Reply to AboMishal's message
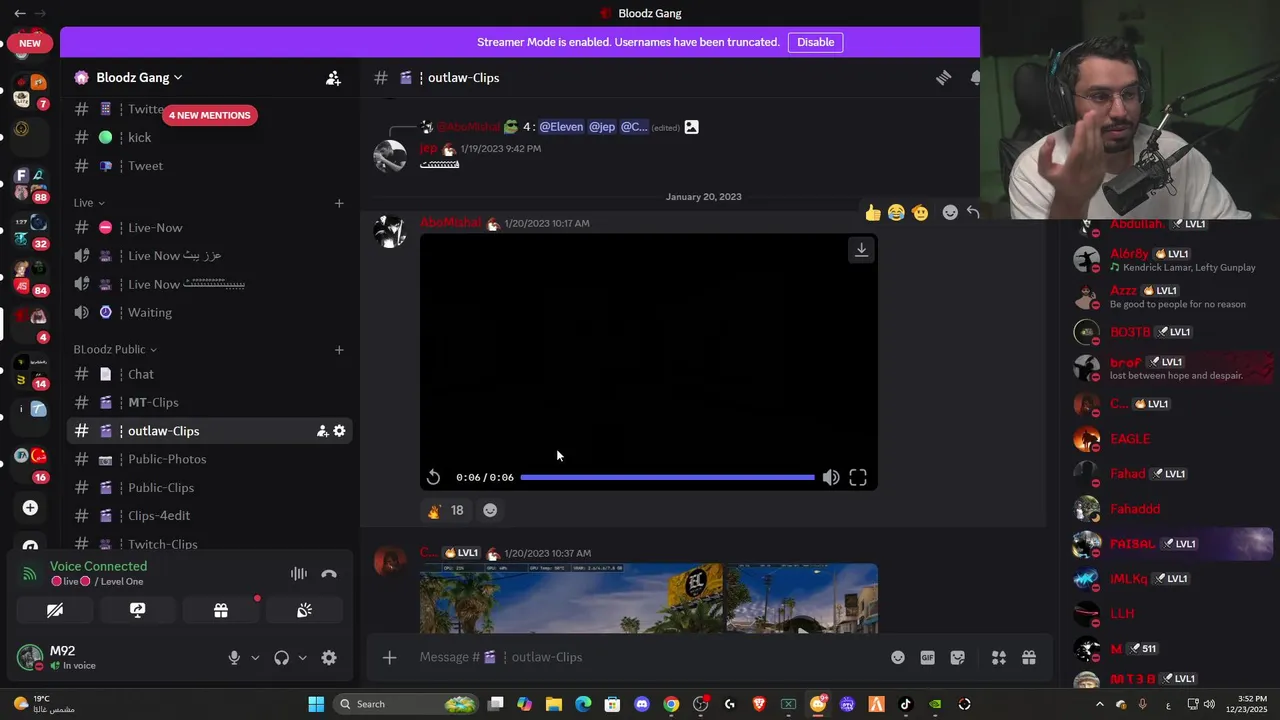 973,212
